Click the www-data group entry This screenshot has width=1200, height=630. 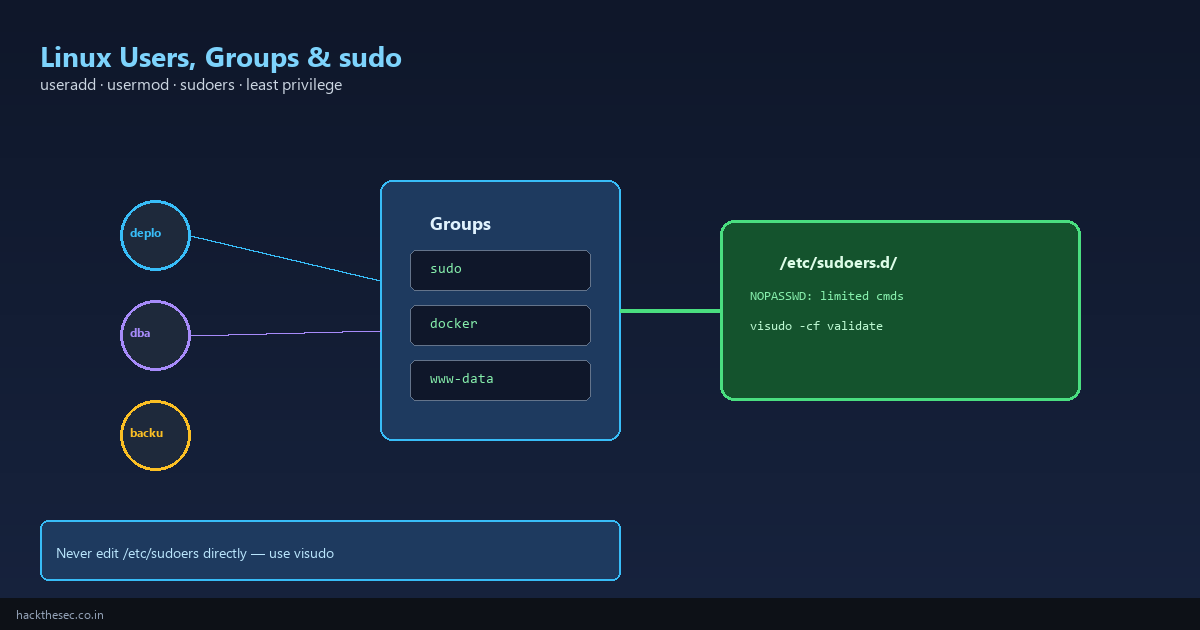click(500, 380)
